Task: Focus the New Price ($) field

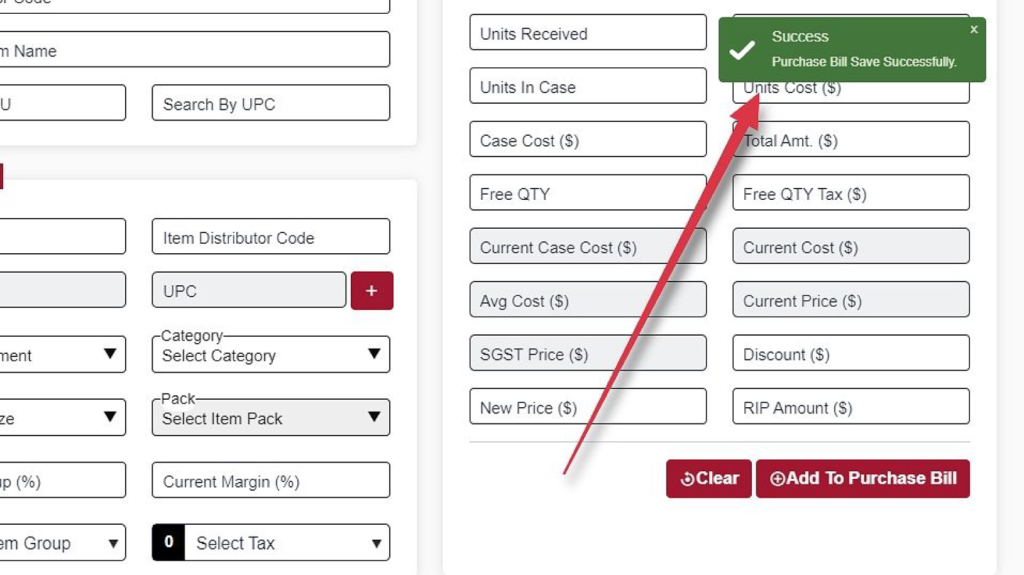Action: [x=588, y=407]
